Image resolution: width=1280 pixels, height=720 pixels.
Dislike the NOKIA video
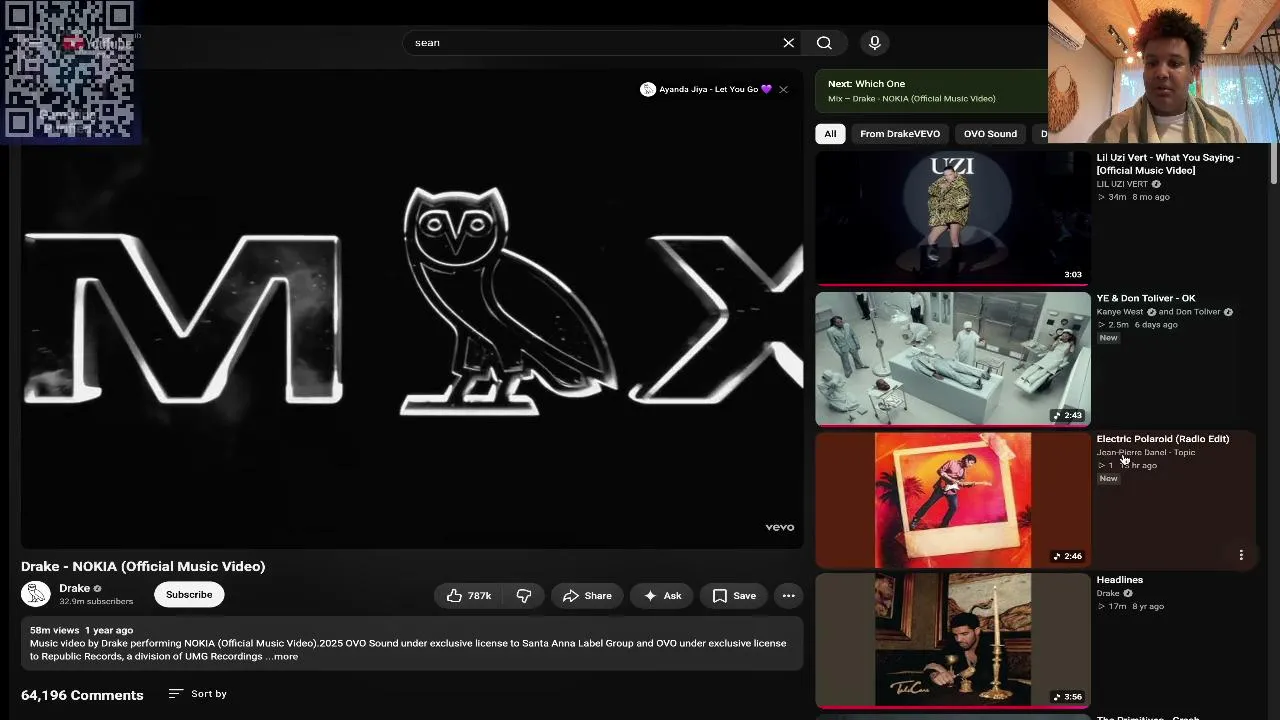(x=523, y=596)
